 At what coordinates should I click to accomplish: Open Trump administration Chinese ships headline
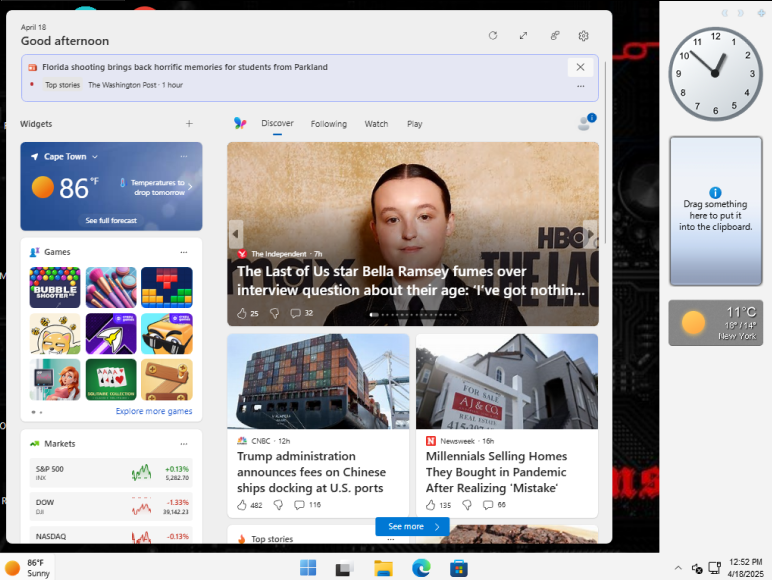coord(311,472)
